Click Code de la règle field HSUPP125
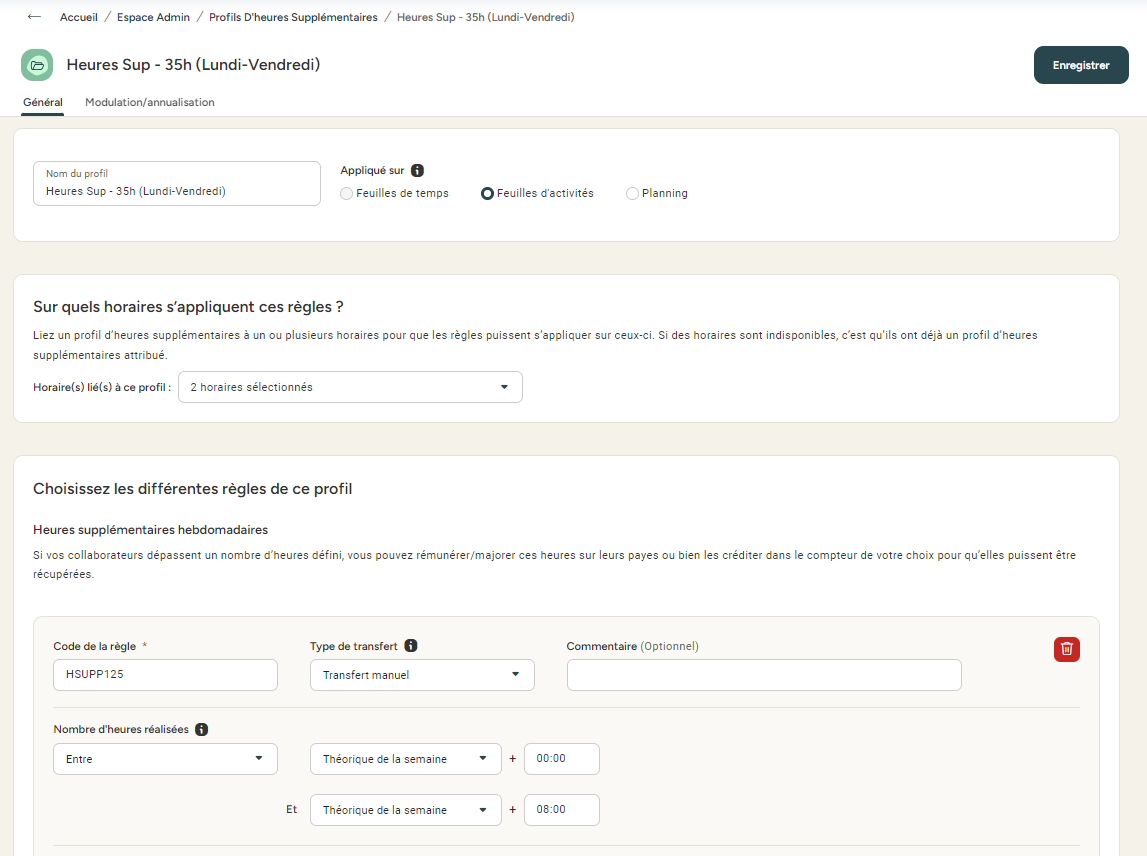Viewport: 1147px width, 856px height. tap(165, 675)
